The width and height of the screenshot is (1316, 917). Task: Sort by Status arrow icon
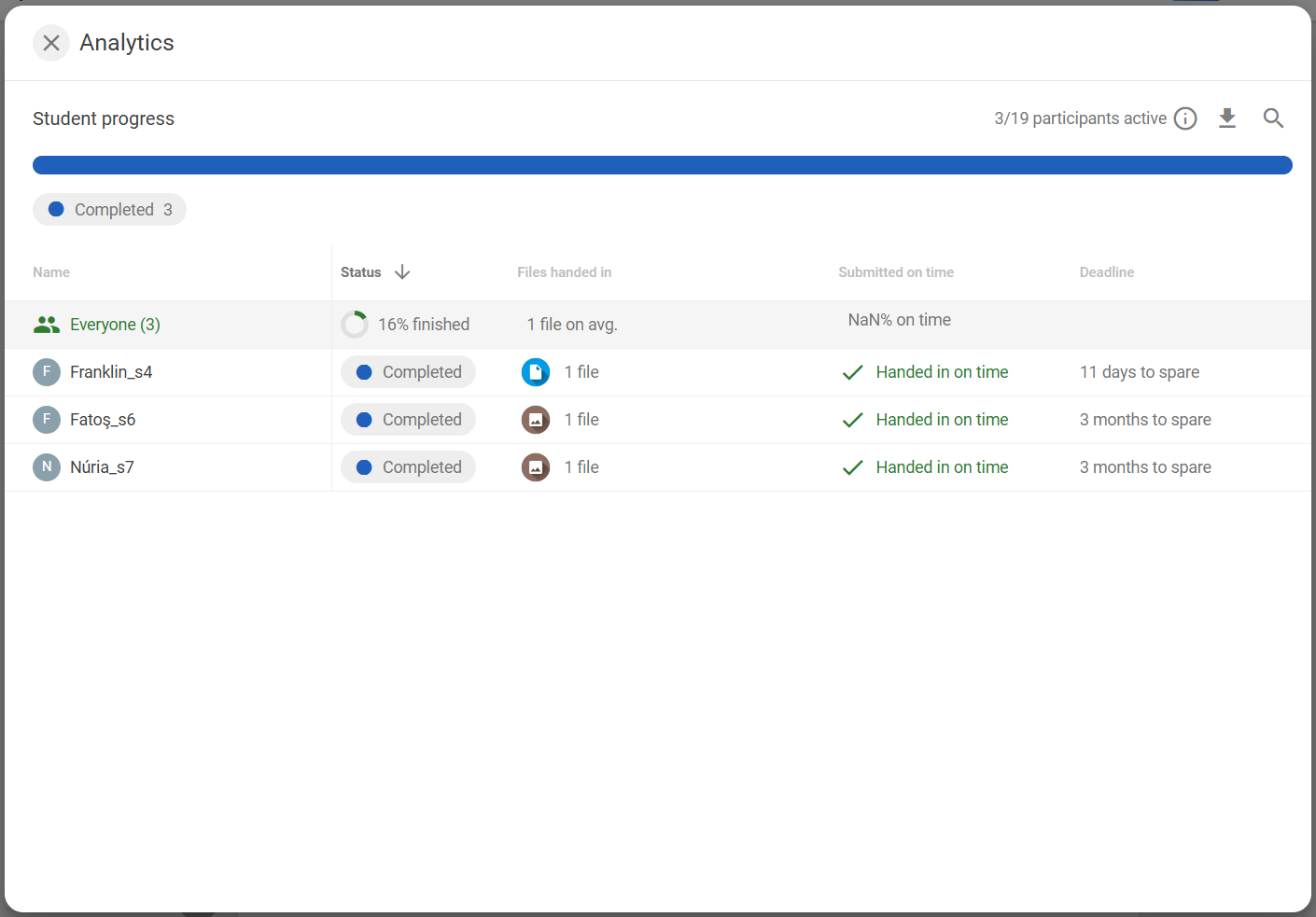click(x=402, y=272)
